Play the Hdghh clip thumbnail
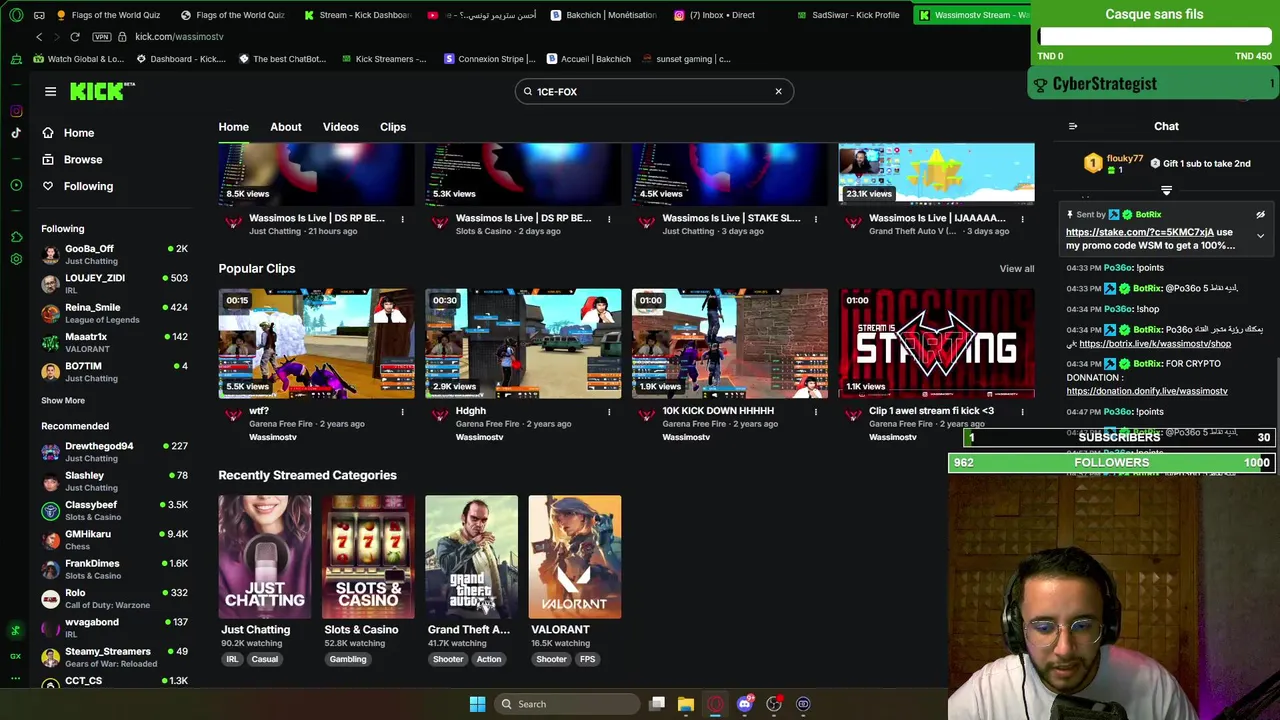1280x720 pixels. pyautogui.click(x=523, y=343)
